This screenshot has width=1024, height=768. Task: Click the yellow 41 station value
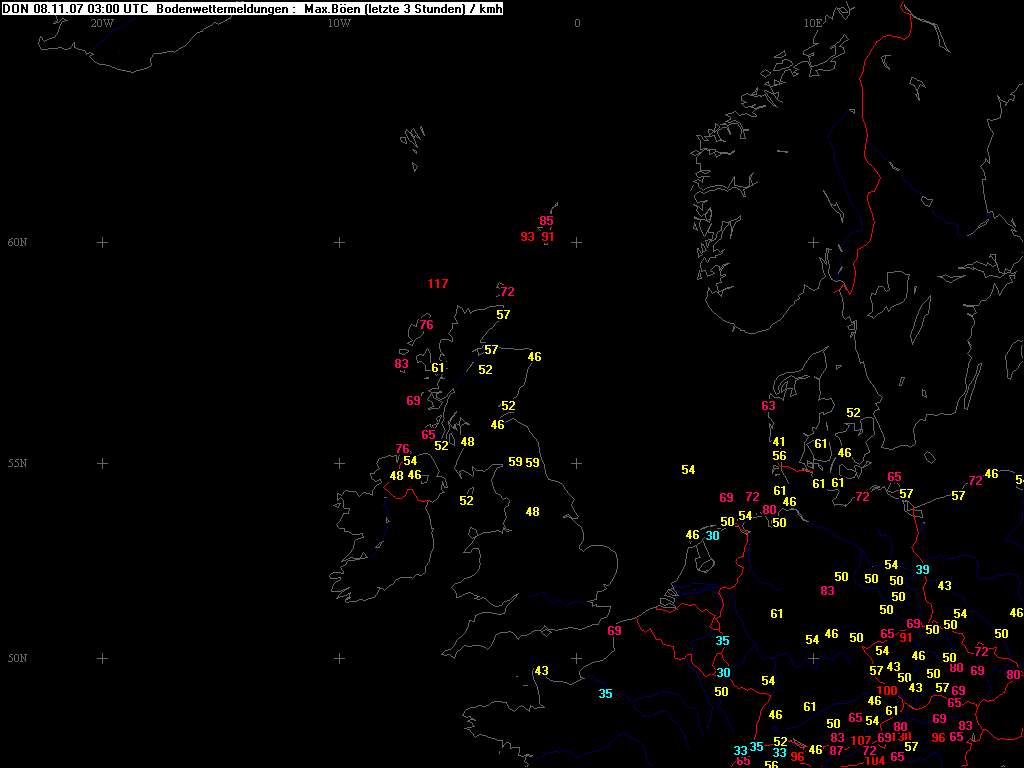click(x=779, y=442)
